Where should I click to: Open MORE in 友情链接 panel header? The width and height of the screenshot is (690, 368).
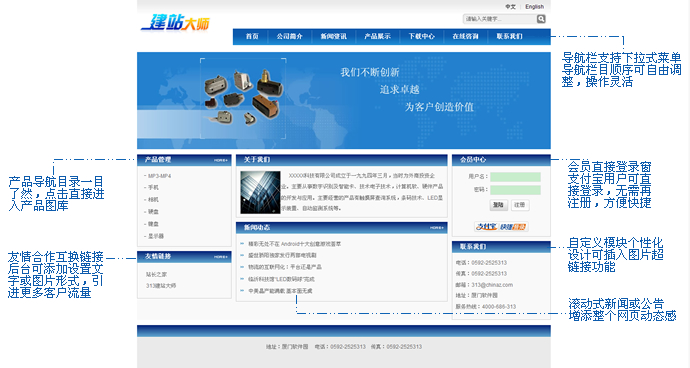click(x=221, y=257)
